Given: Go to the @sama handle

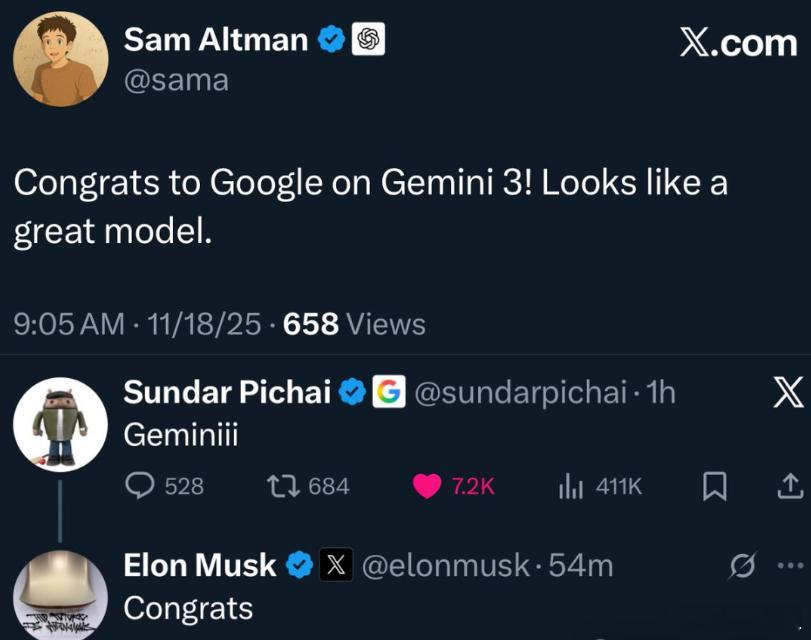Looking at the screenshot, I should click(176, 79).
